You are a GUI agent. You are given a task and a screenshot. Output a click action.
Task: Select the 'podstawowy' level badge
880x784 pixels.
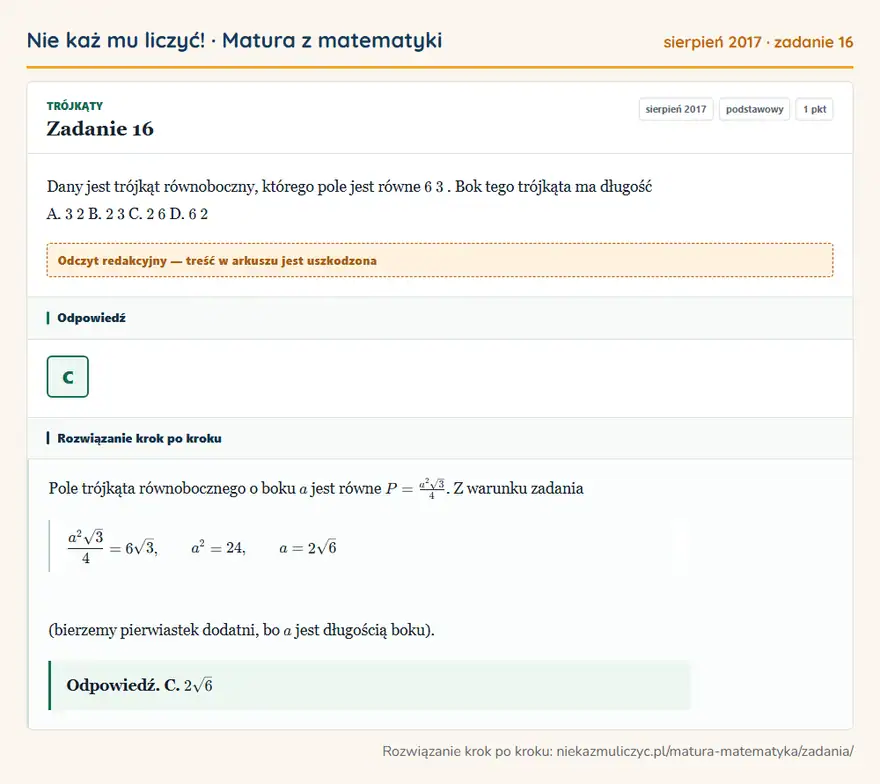(754, 109)
